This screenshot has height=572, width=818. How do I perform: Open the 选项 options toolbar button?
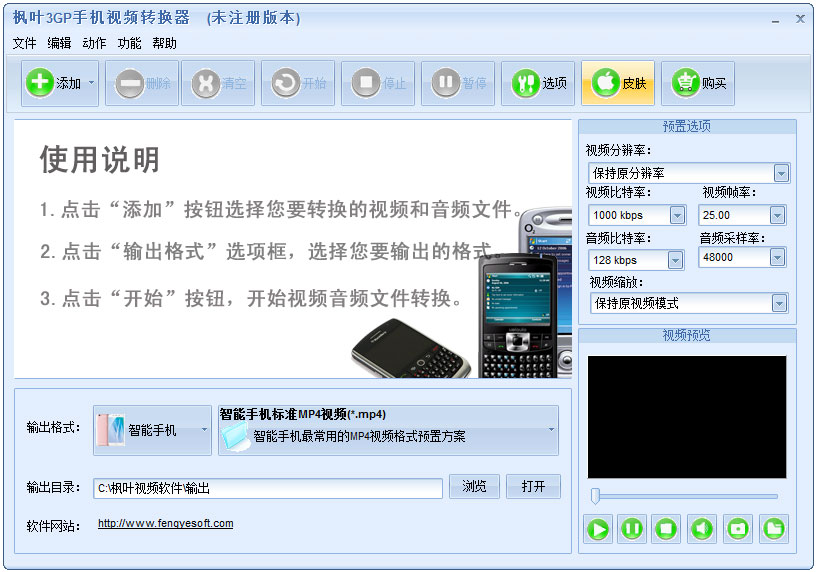point(538,83)
